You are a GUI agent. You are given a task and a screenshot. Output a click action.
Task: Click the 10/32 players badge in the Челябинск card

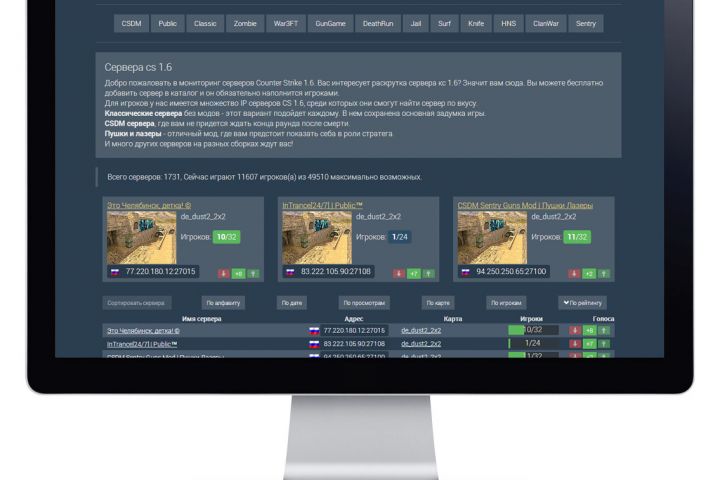[x=226, y=237]
